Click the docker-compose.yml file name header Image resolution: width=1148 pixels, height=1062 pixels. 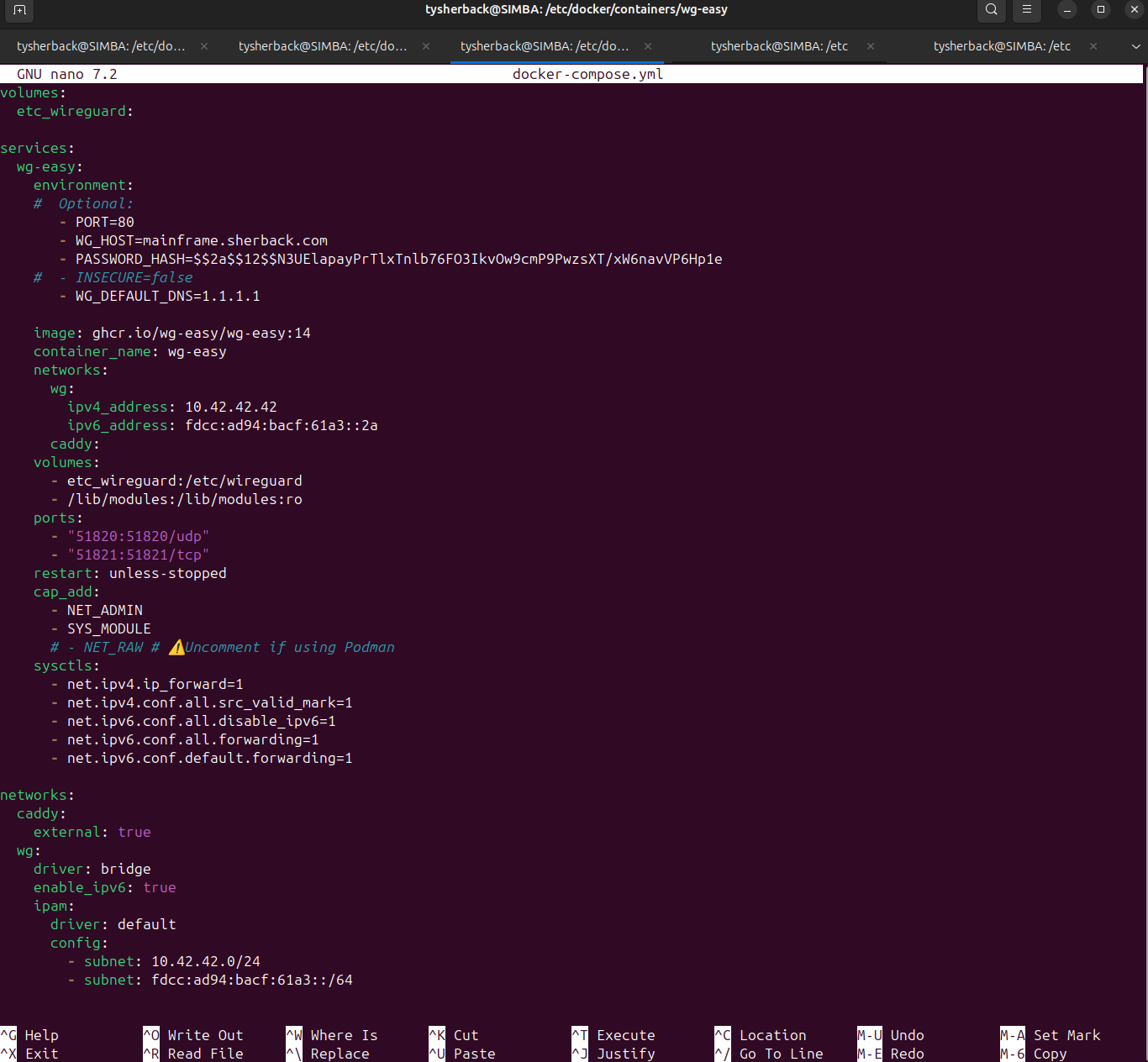pos(588,74)
